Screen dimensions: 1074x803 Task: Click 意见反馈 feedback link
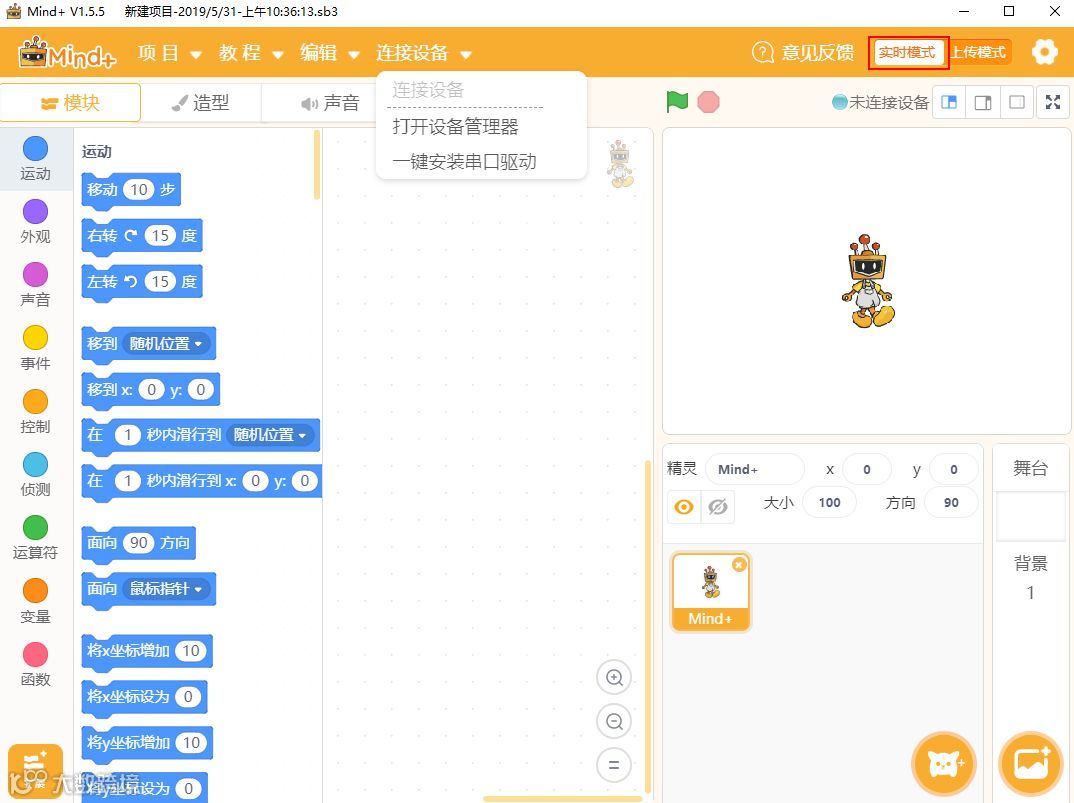[818, 53]
